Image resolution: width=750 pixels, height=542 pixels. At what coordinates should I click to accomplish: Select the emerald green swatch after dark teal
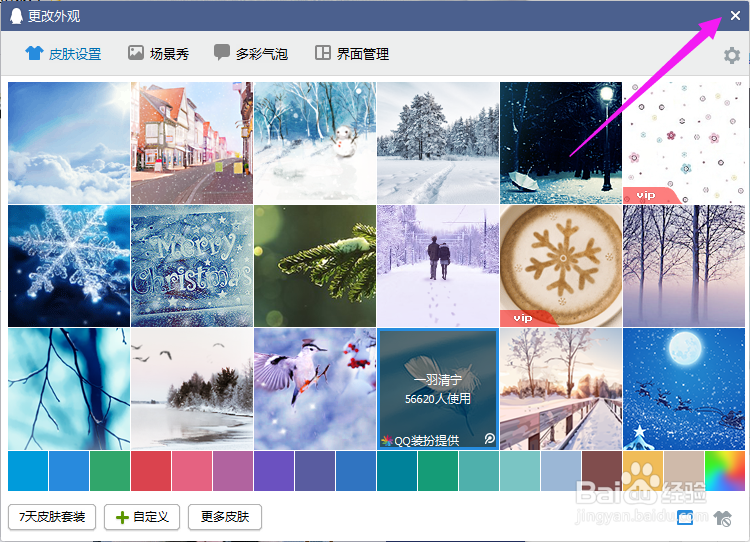point(438,471)
